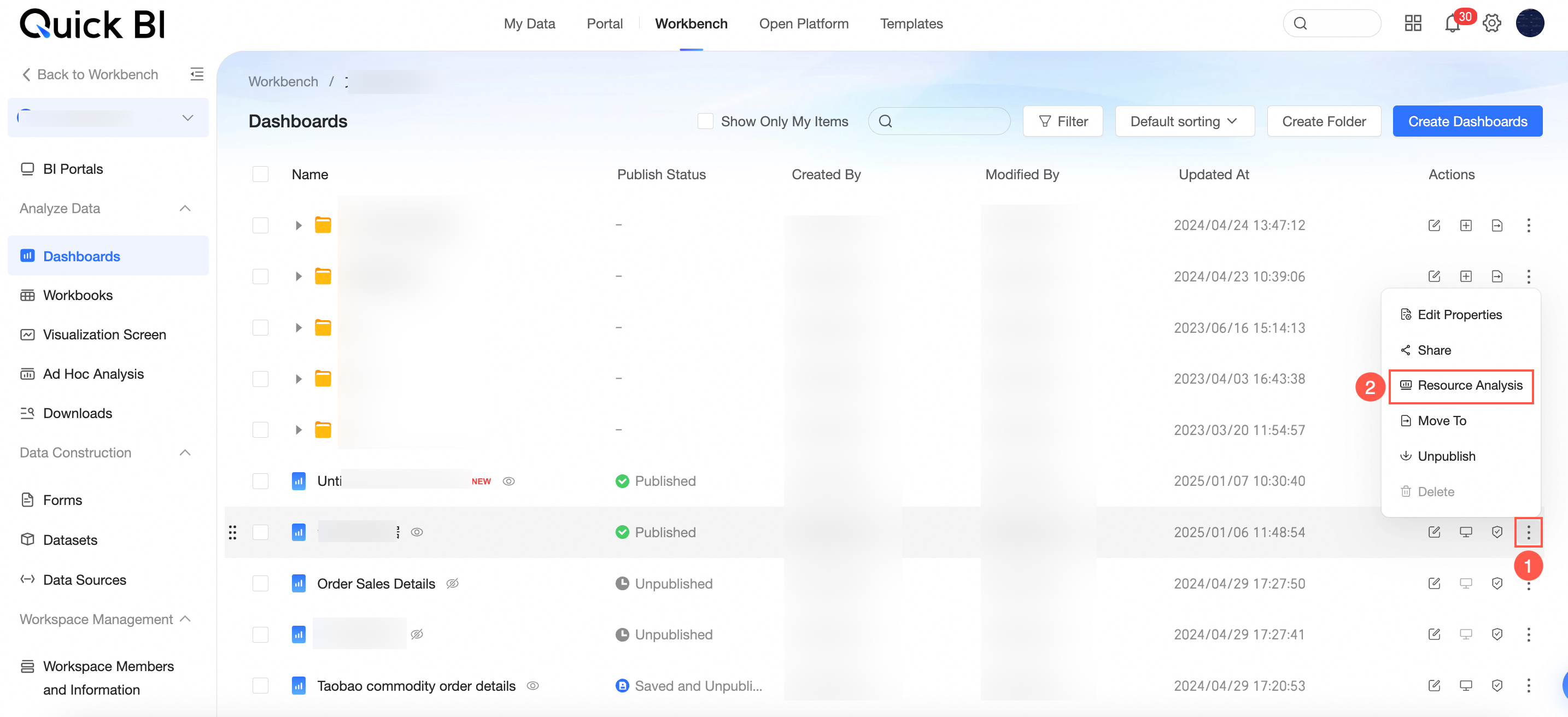
Task: Click add icon in second folder row
Action: click(1466, 277)
